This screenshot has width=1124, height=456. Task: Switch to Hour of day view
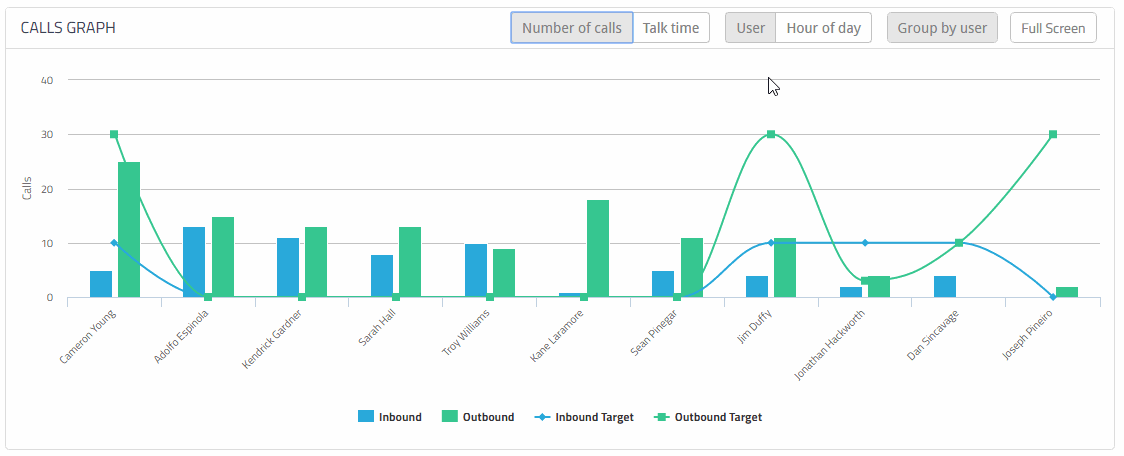click(x=823, y=28)
